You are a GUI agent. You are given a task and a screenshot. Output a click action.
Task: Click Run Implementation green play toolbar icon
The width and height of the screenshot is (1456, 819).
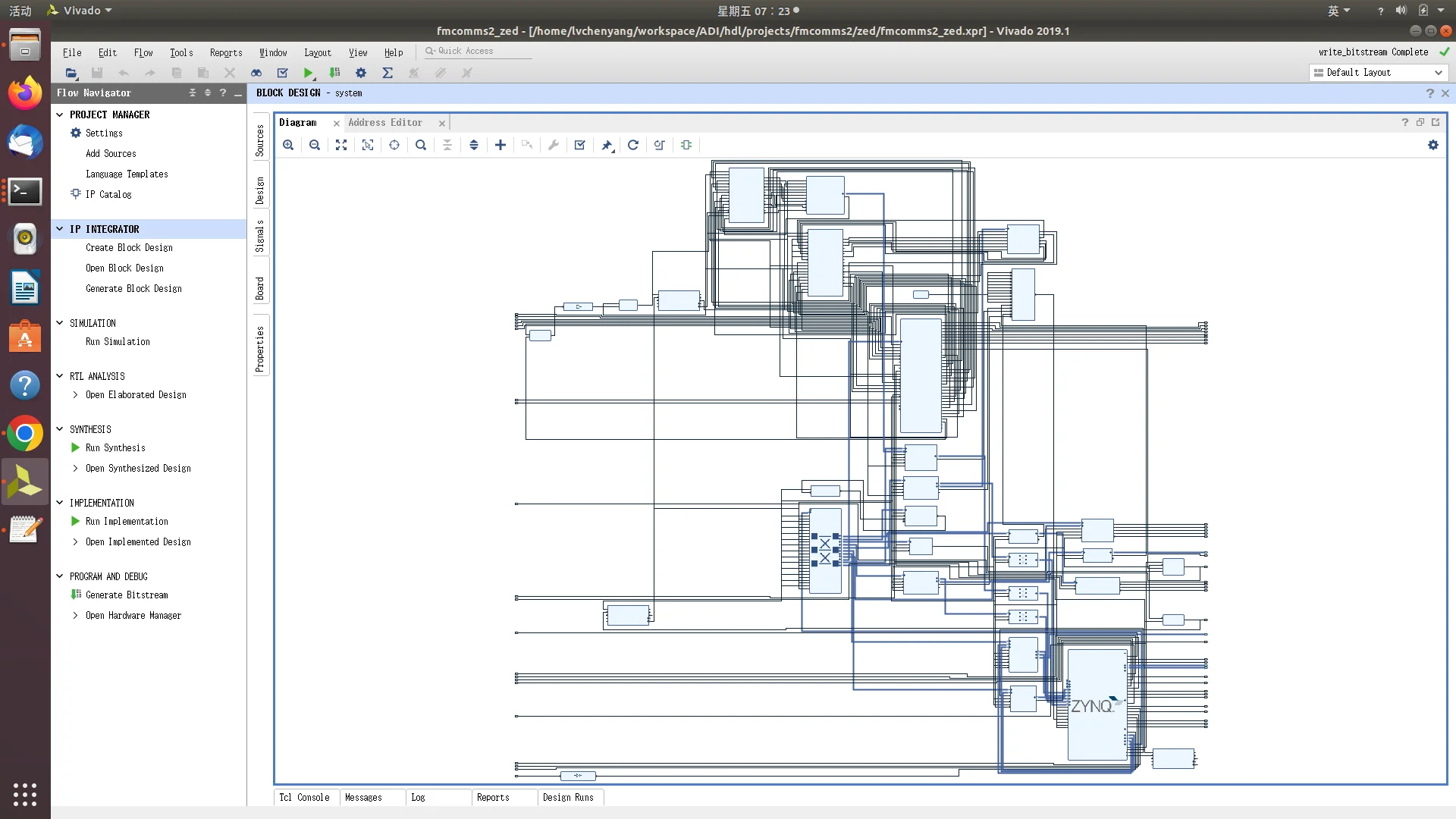(x=309, y=73)
